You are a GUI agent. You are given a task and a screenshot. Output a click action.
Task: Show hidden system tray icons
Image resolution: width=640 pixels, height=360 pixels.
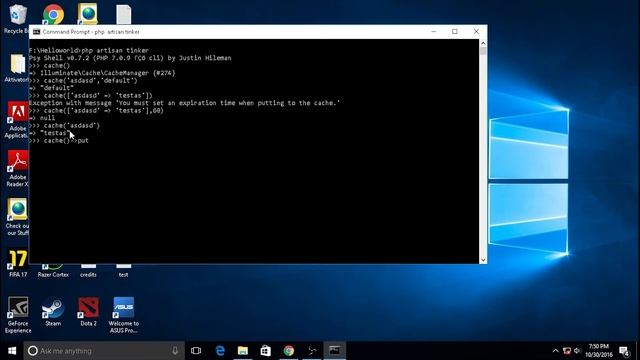click(556, 351)
